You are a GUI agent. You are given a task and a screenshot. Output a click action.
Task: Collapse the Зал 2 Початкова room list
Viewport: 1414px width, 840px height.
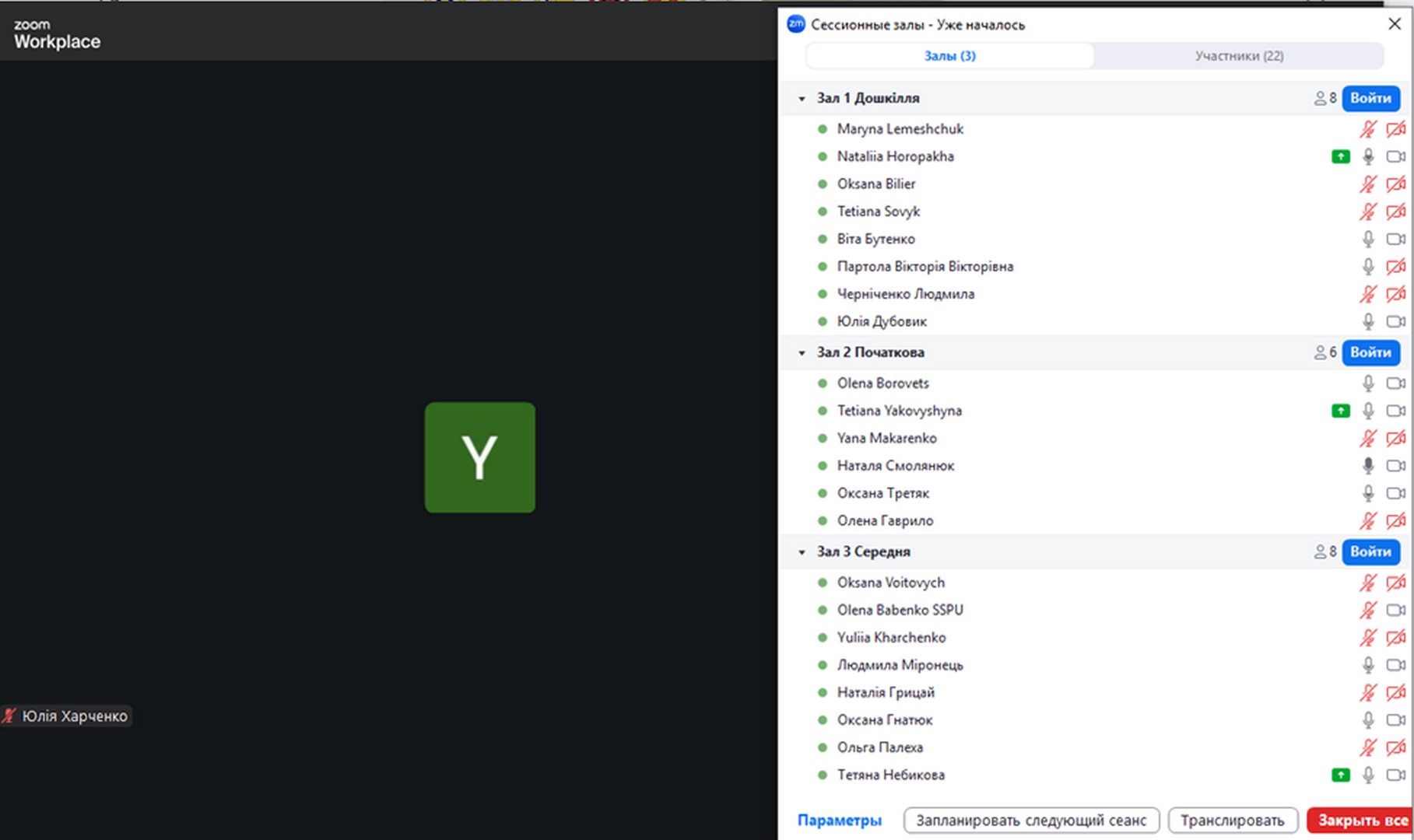pyautogui.click(x=802, y=353)
